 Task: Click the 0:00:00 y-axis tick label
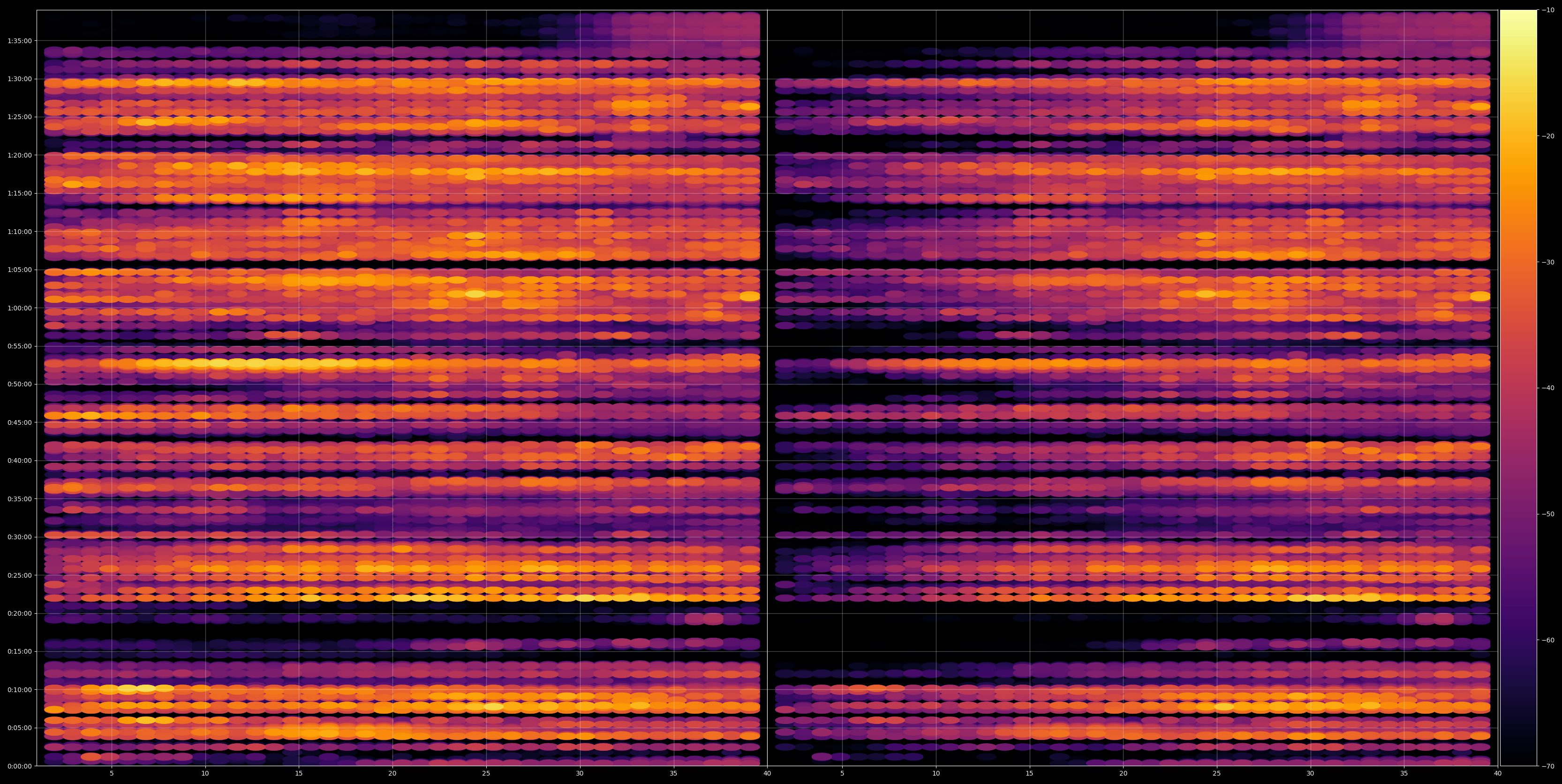[19, 766]
